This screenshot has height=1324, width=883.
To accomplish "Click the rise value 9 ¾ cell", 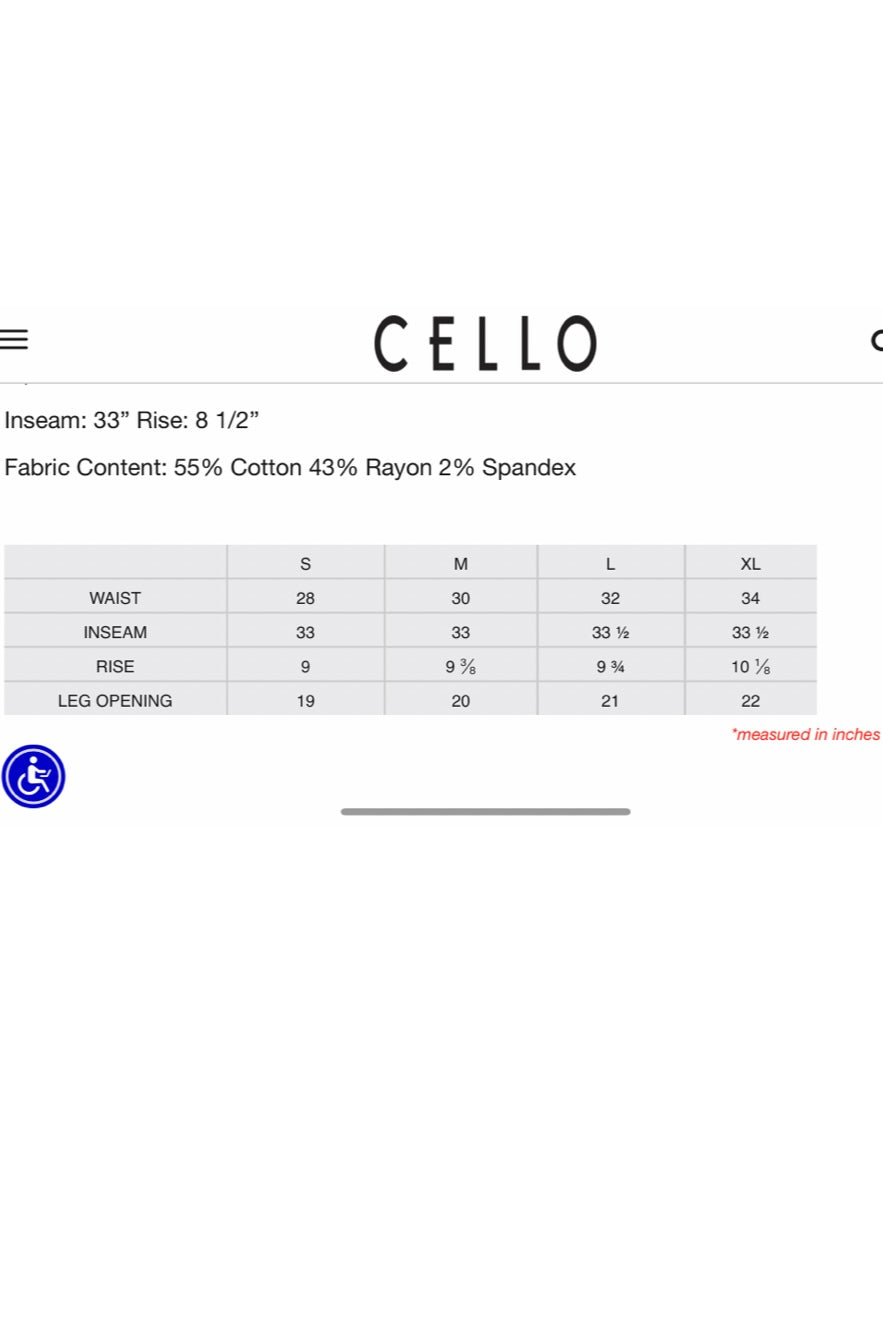I will tap(610, 667).
